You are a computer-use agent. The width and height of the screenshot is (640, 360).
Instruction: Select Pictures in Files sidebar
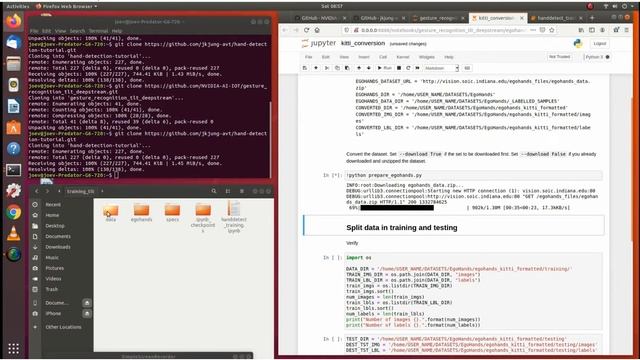click(55, 268)
